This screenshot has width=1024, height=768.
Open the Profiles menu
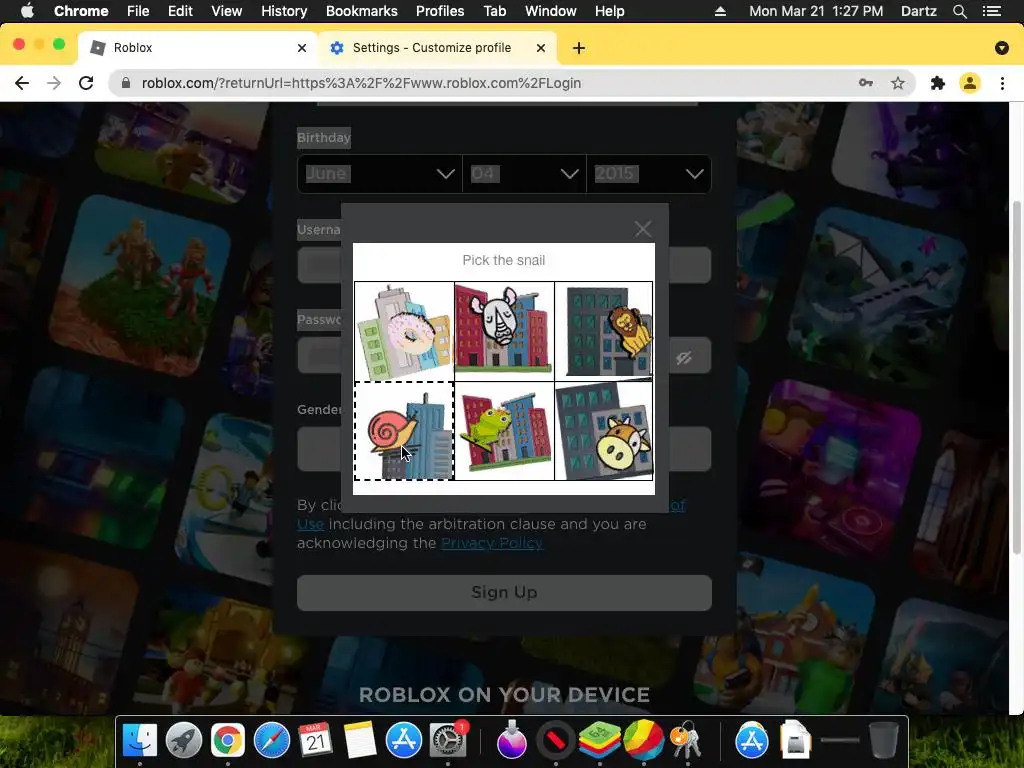(440, 11)
